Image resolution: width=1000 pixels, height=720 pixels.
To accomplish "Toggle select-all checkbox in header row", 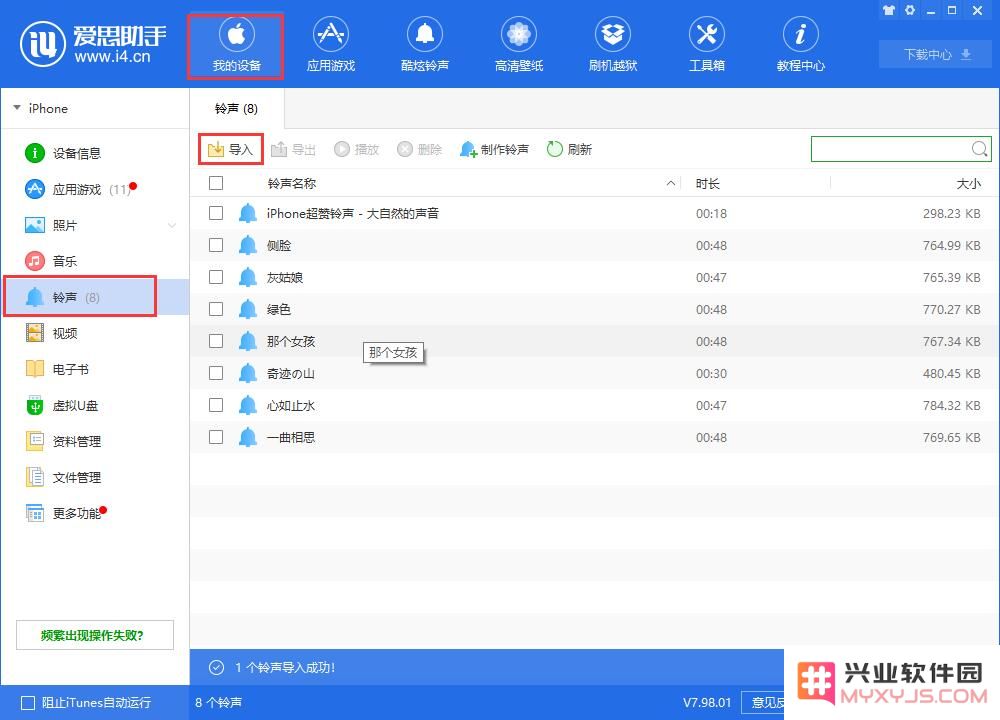I will tap(216, 183).
